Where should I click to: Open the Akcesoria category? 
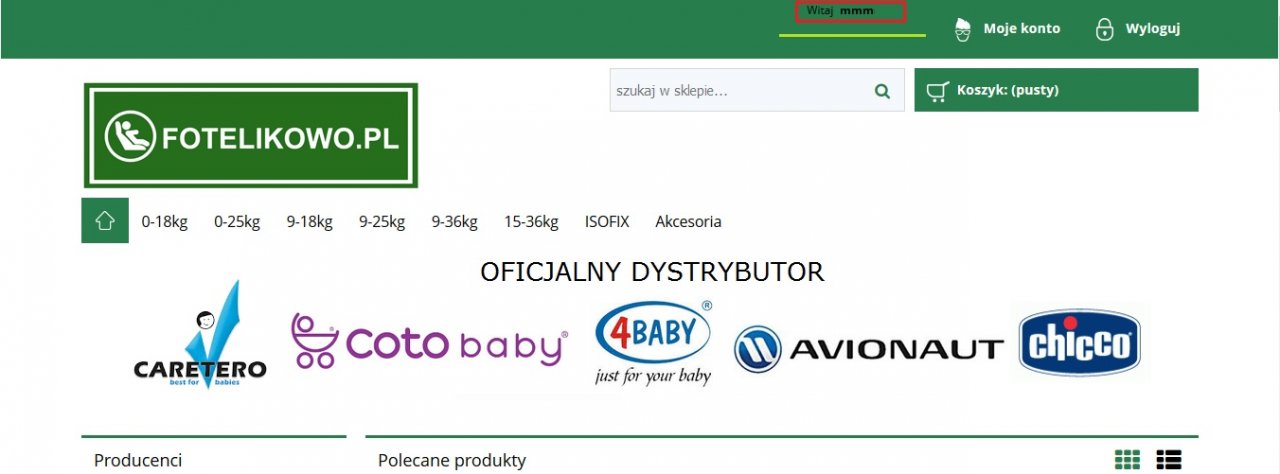pos(688,222)
